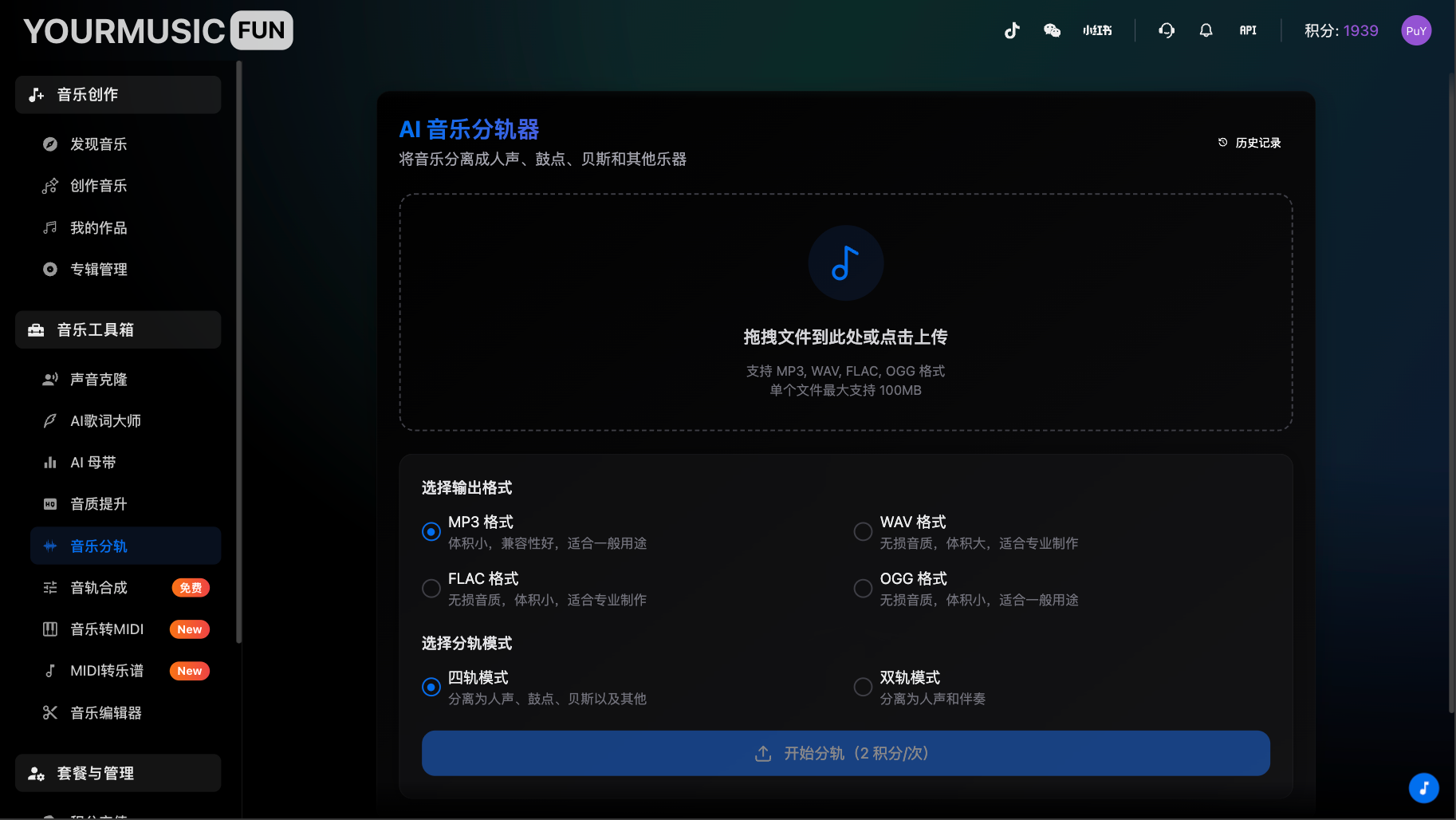Click the 音乐分轨 waveform icon
The height and width of the screenshot is (820, 1456).
tap(50, 546)
